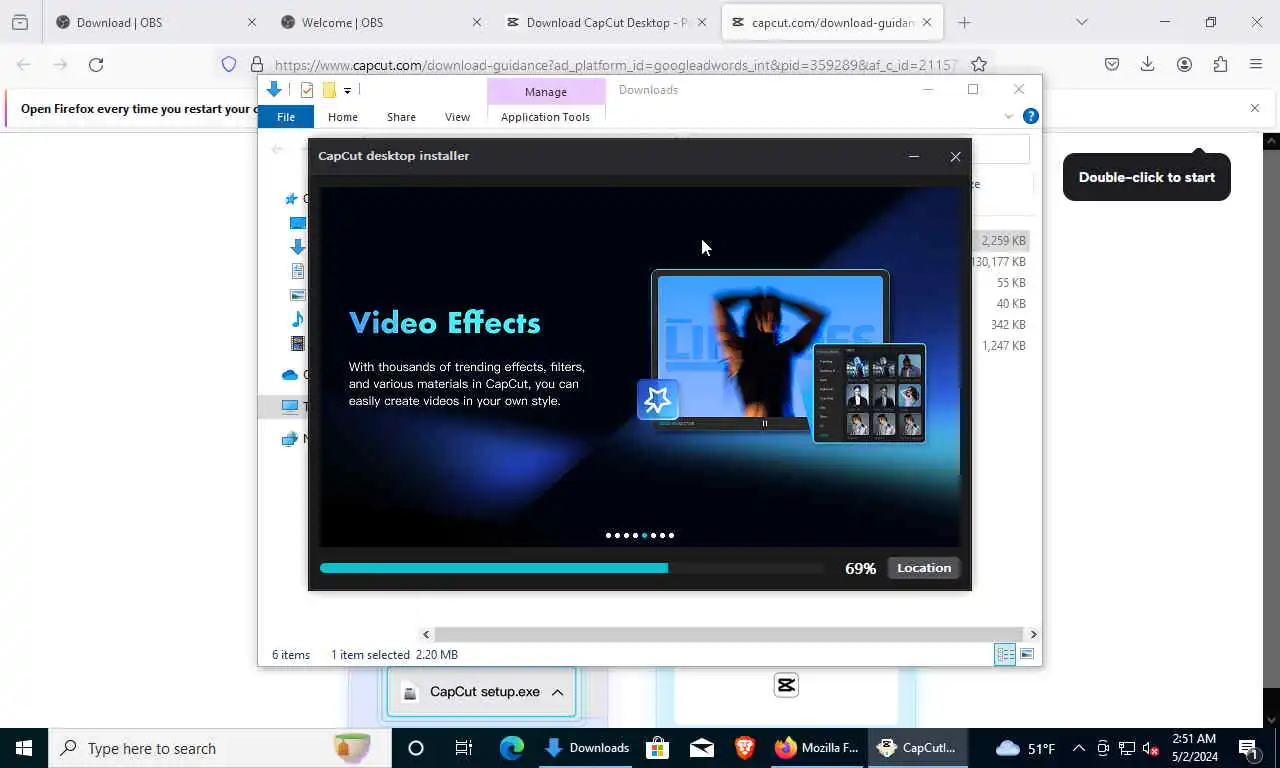Select the Downloads item in navigation pane
This screenshot has height=768, width=1280.
[x=298, y=247]
